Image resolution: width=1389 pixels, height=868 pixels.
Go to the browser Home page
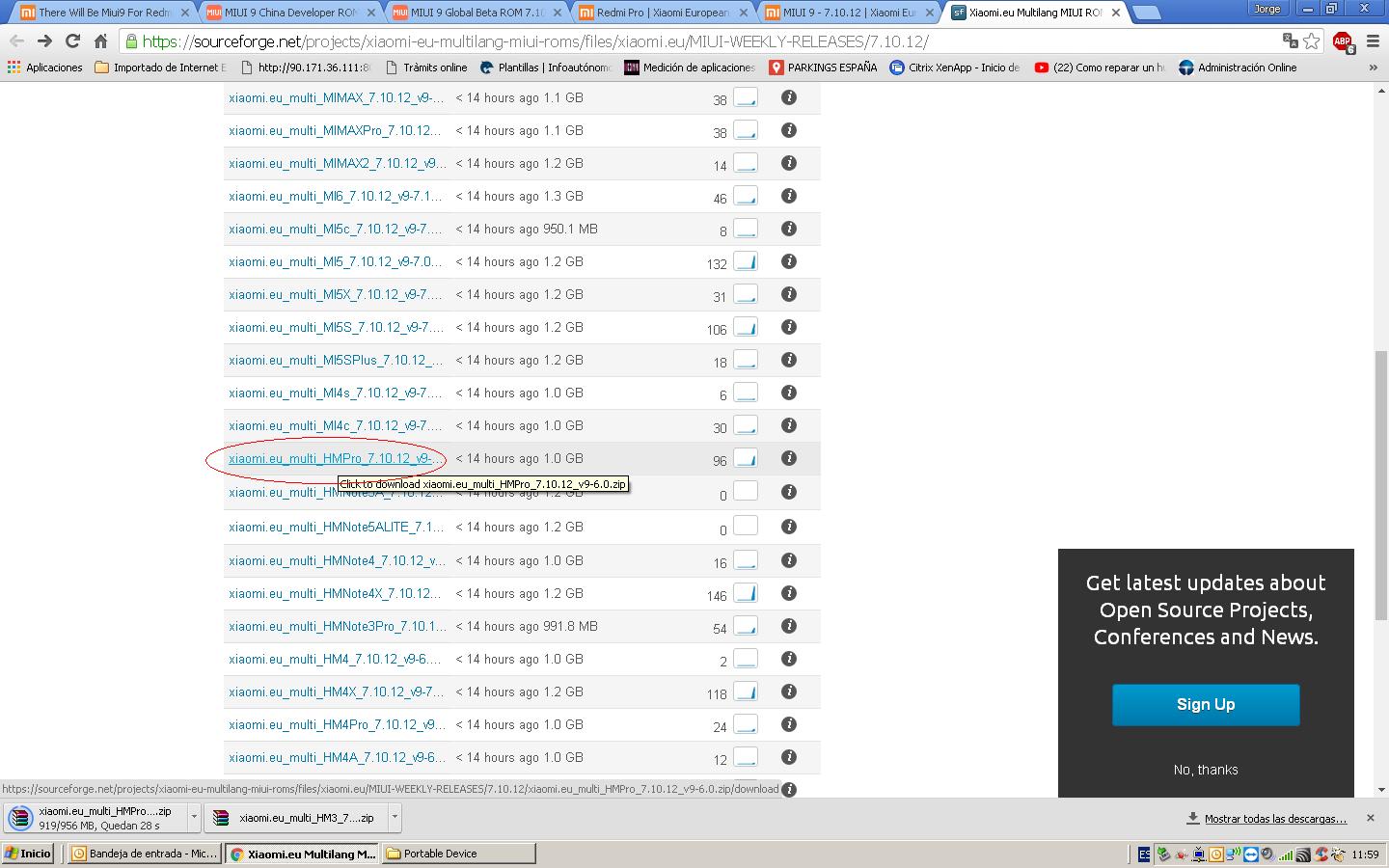(x=100, y=41)
